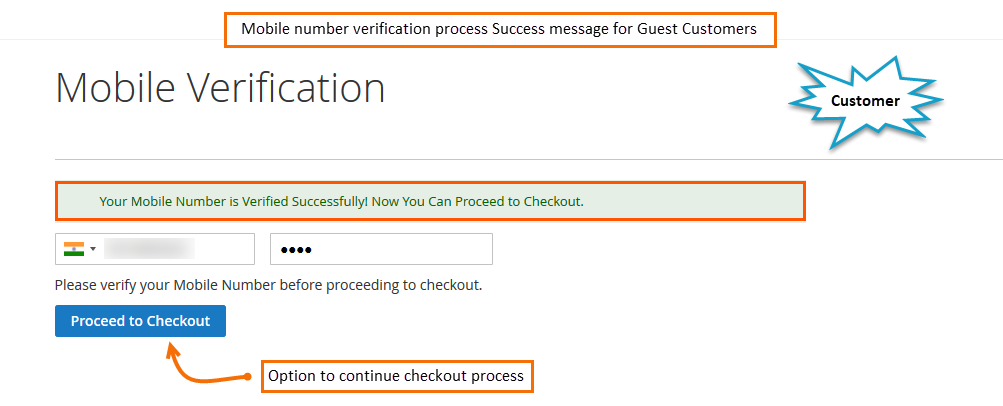
Task: Click the India flag icon
Action: (74, 249)
